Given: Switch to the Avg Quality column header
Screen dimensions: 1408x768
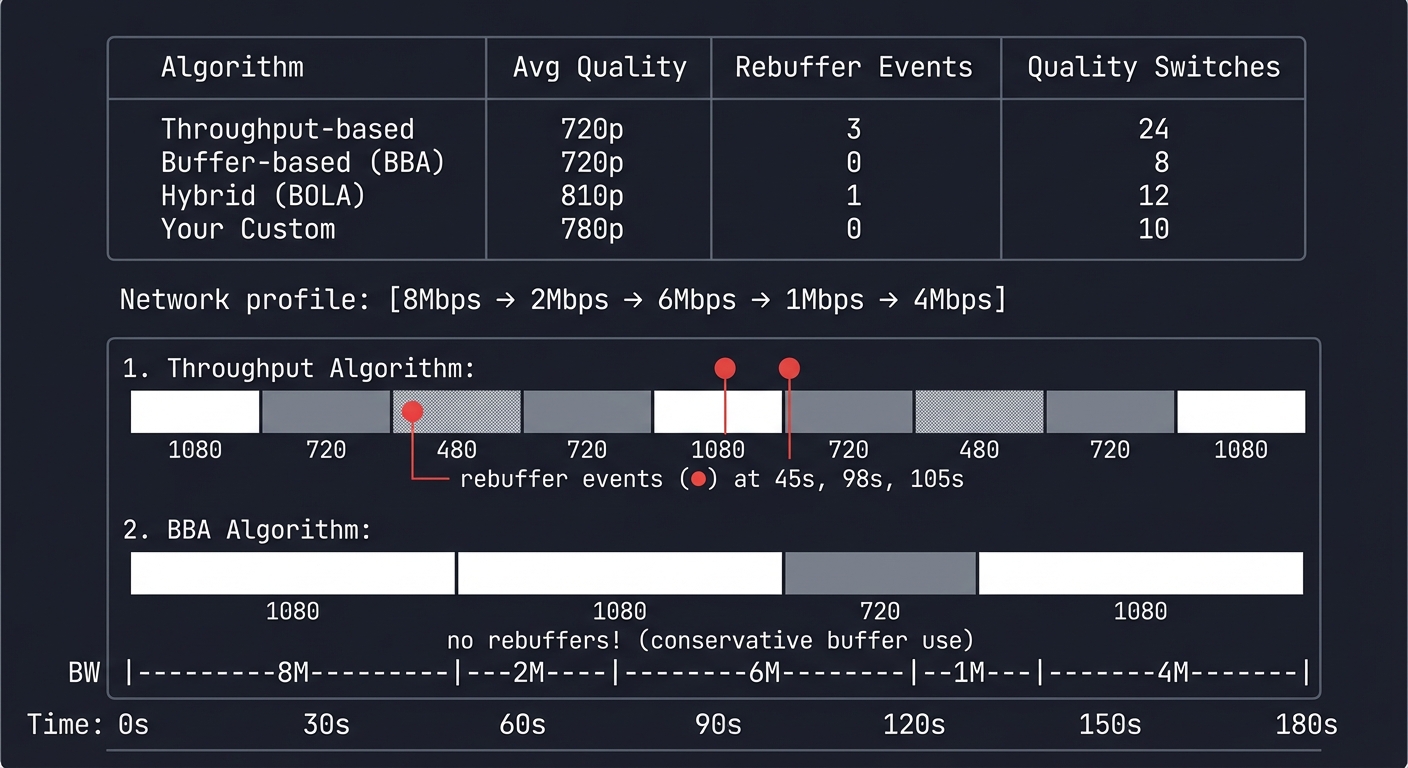Looking at the screenshot, I should pos(599,67).
